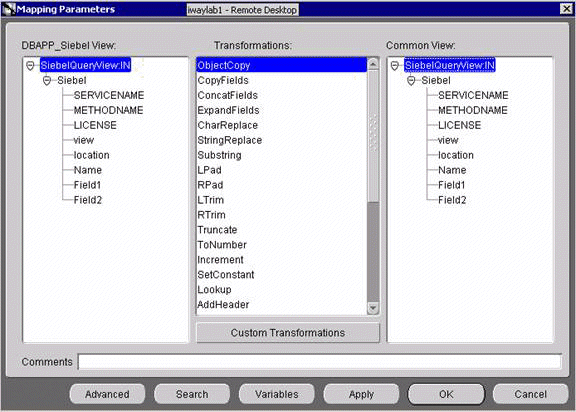Click the Transformations list scroll down arrow
This screenshot has width=576, height=412.
coord(373,308)
